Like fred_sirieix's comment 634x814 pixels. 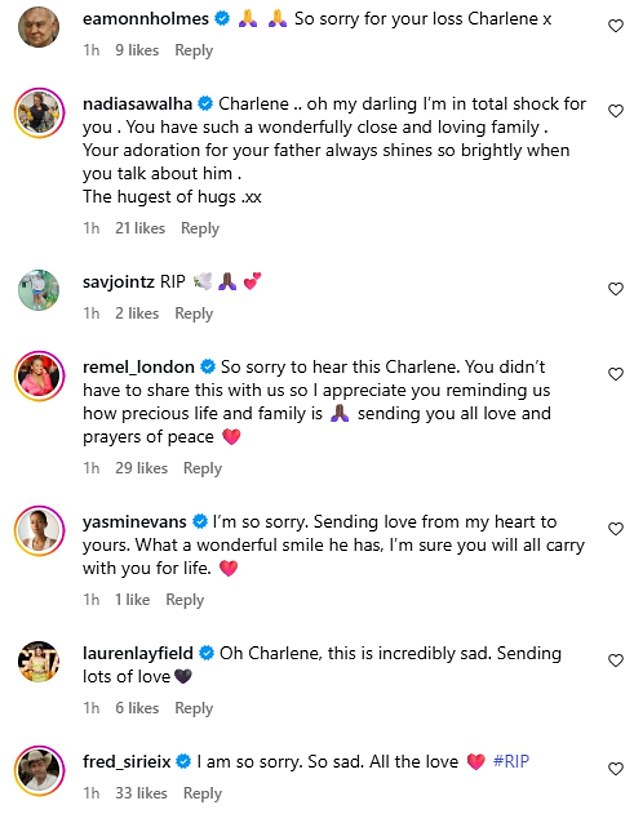click(616, 769)
